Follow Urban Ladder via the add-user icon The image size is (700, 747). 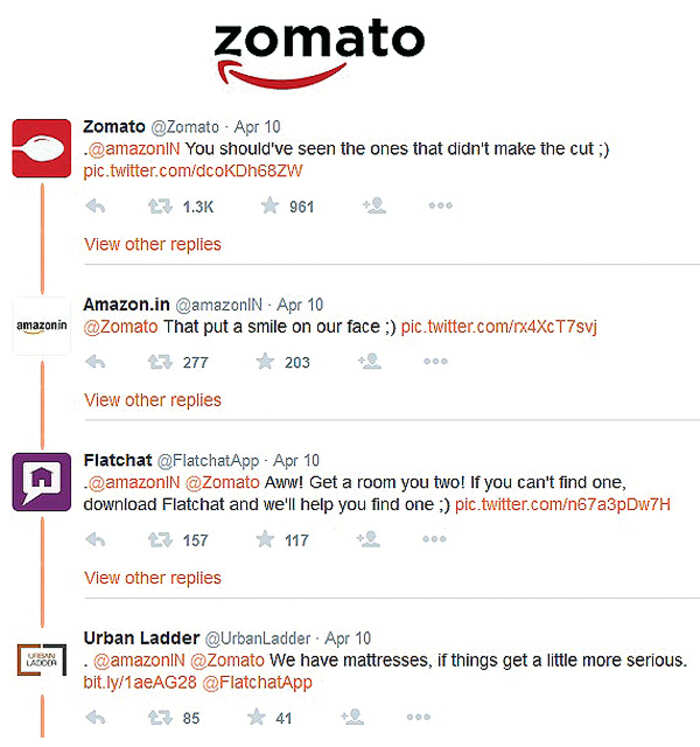click(352, 717)
